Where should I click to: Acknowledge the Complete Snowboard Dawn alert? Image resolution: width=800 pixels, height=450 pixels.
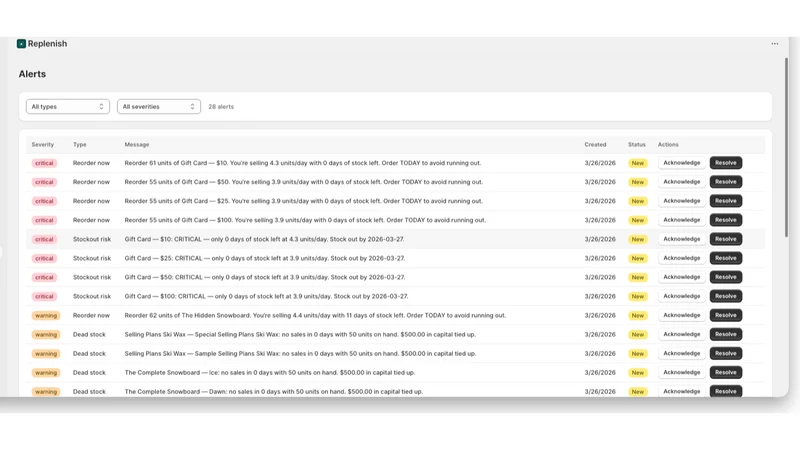682,391
